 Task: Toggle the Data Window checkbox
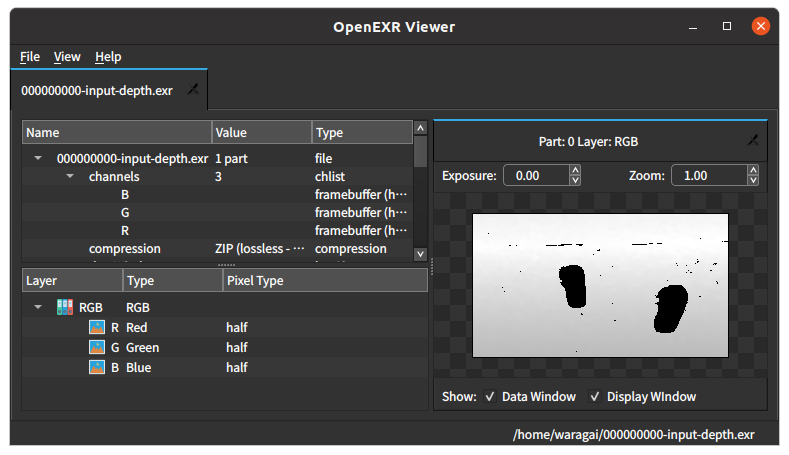(x=490, y=397)
